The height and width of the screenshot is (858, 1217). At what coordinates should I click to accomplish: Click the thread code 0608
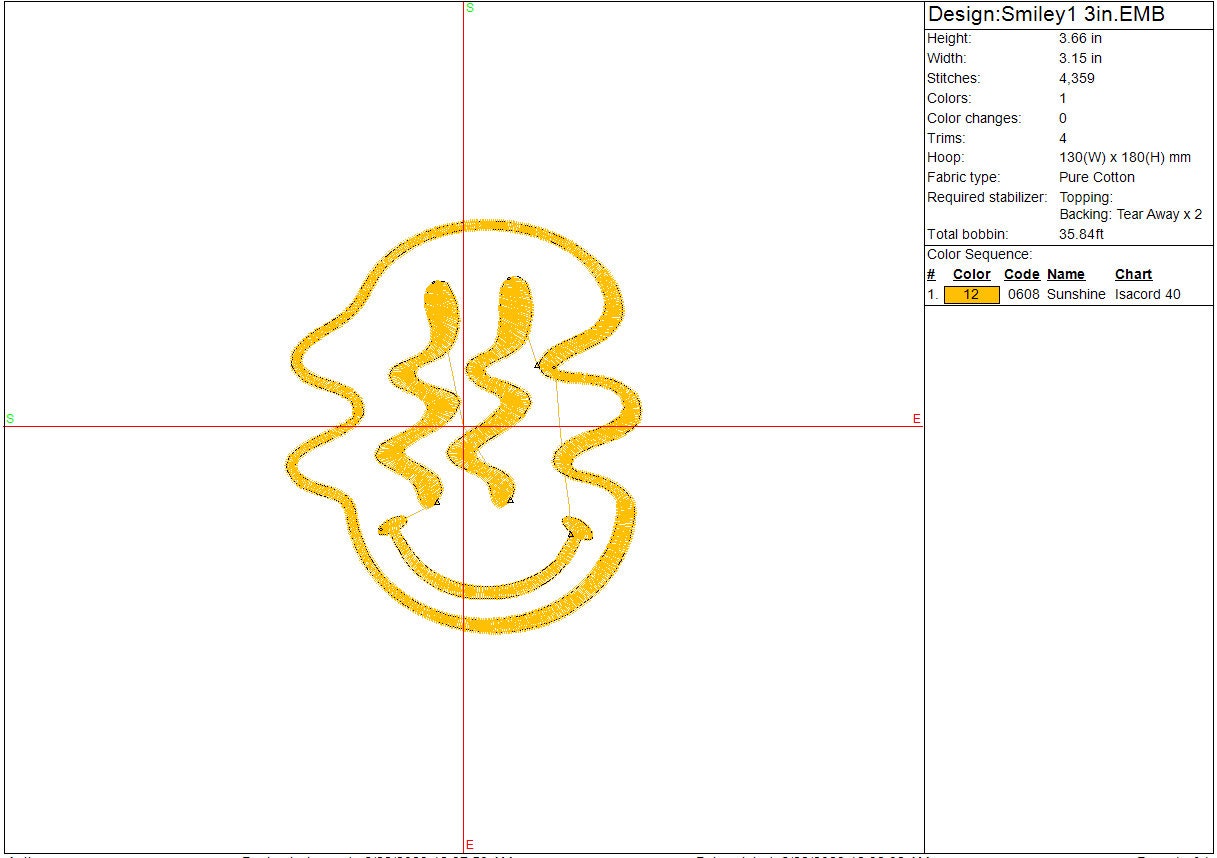pyautogui.click(x=1023, y=295)
